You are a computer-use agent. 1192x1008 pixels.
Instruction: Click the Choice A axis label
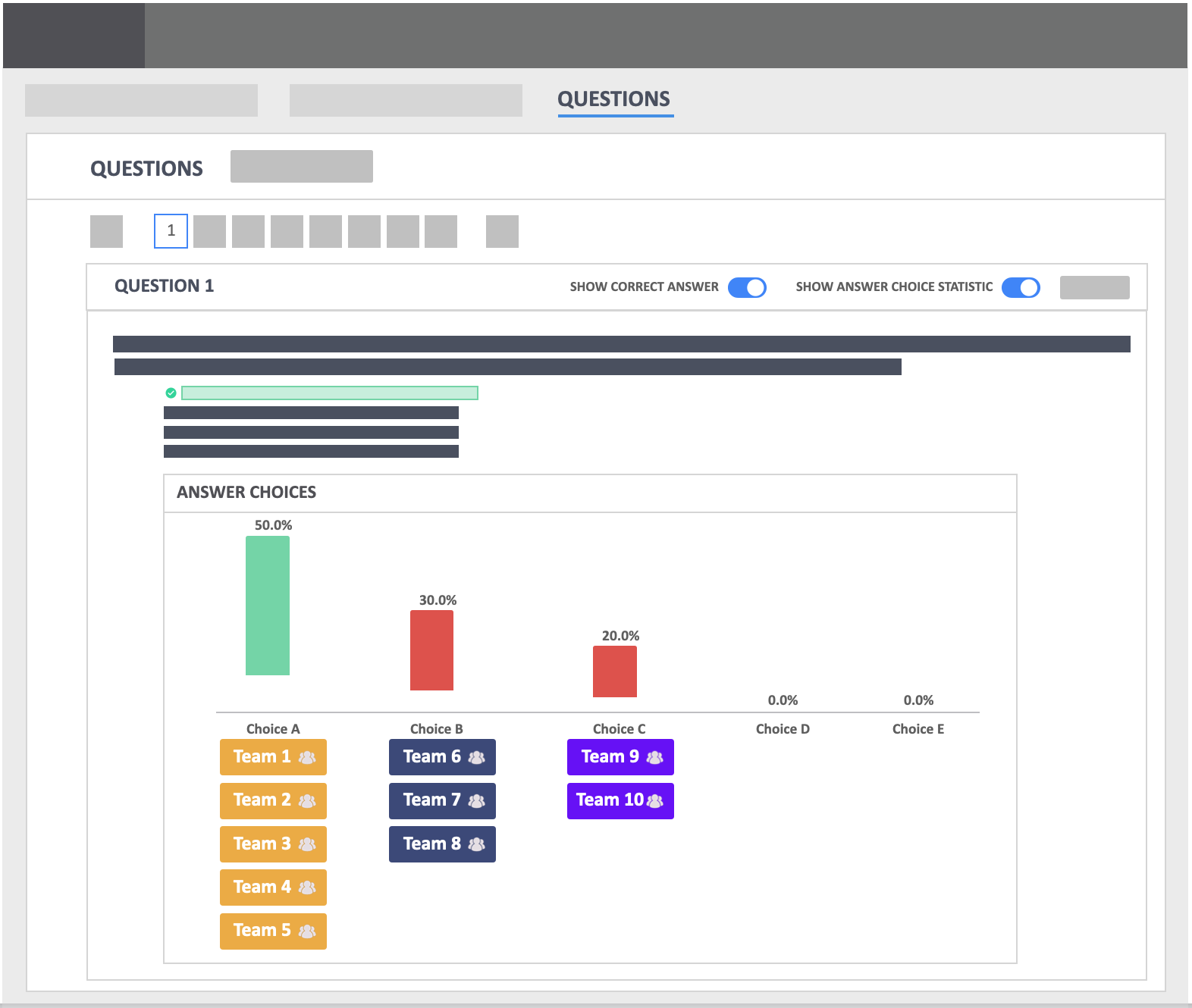coord(273,729)
